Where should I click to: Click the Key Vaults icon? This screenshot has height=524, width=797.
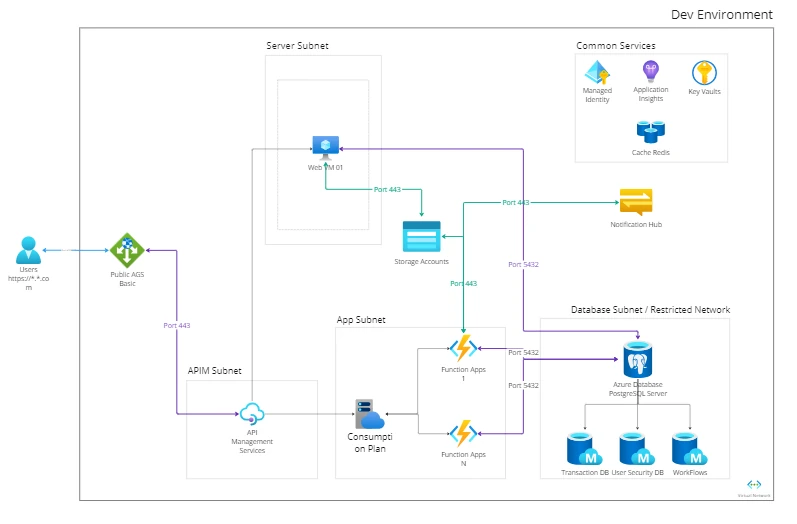tap(704, 73)
